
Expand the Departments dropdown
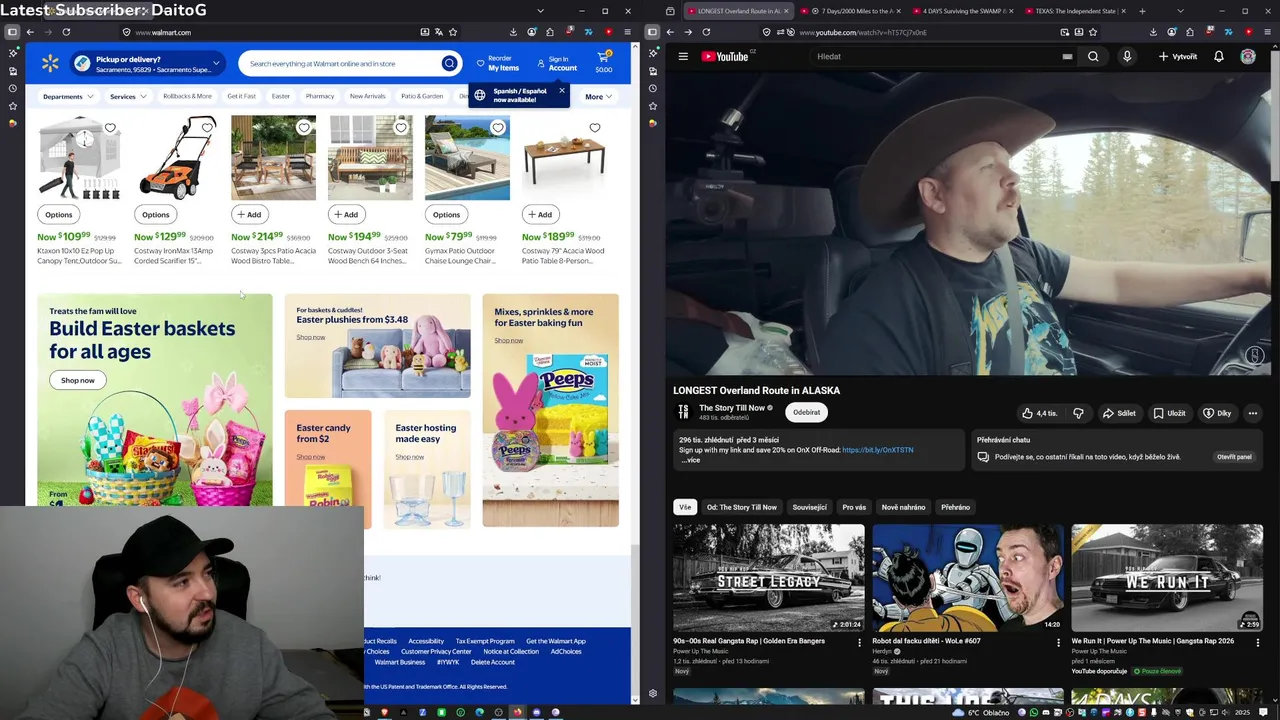tap(68, 96)
